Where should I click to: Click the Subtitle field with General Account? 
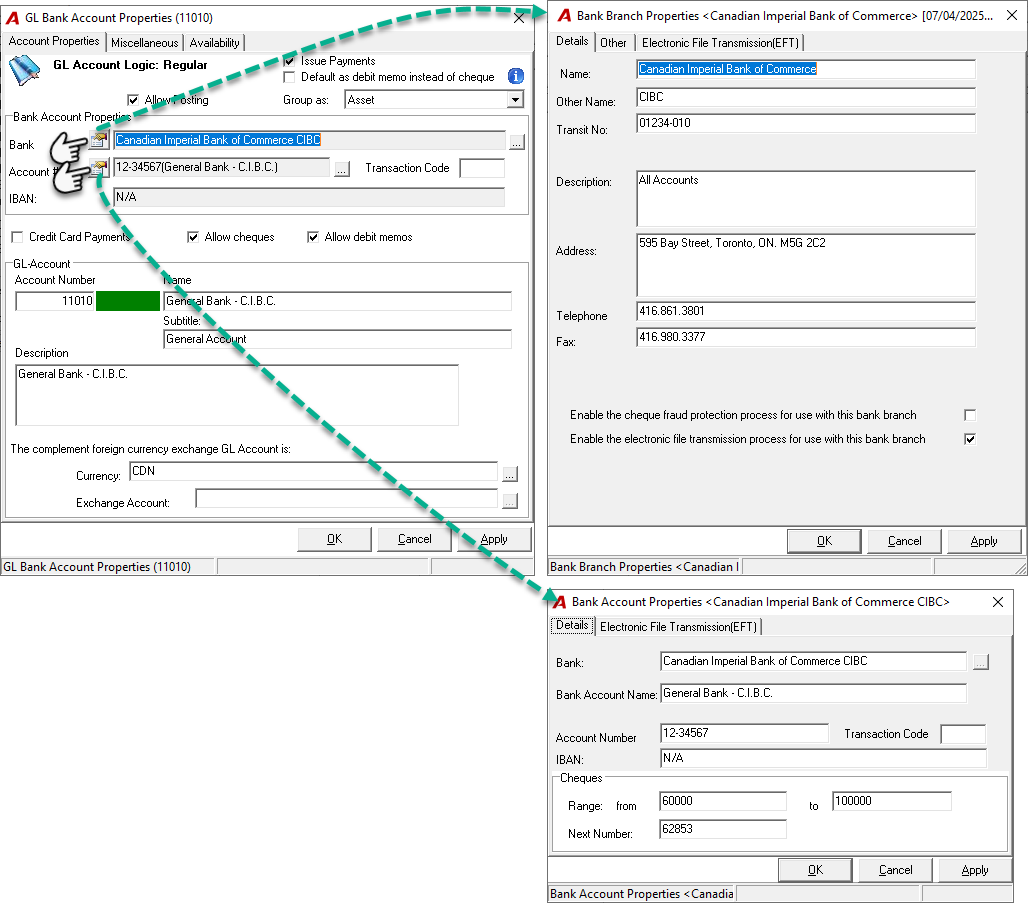click(337, 339)
